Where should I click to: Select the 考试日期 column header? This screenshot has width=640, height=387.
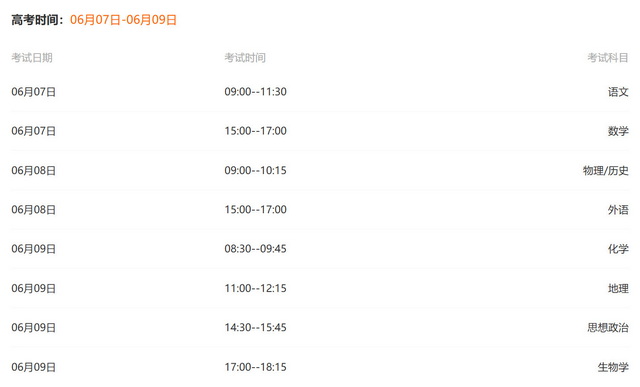[32, 58]
